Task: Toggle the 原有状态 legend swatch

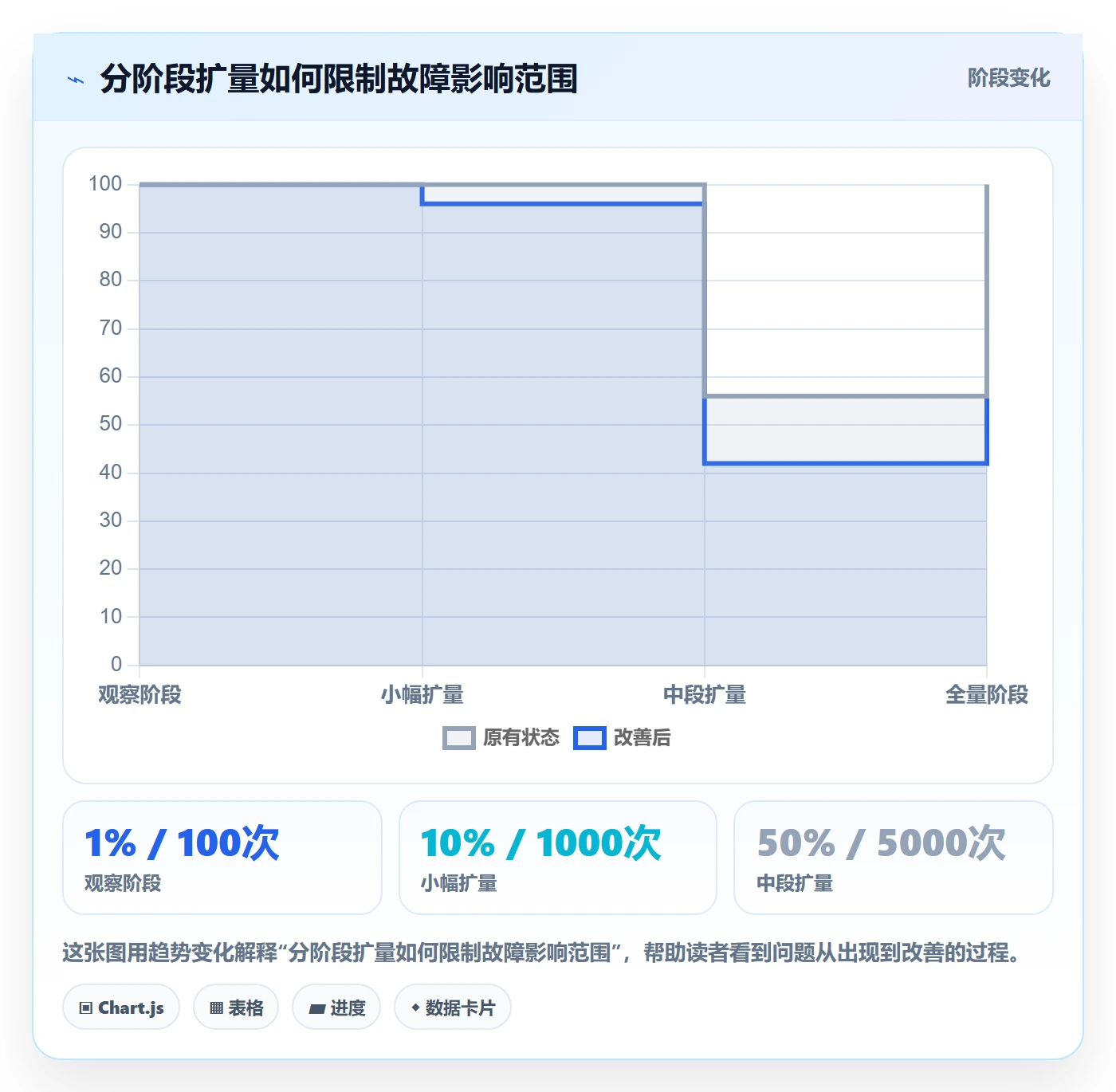Action: click(x=458, y=738)
